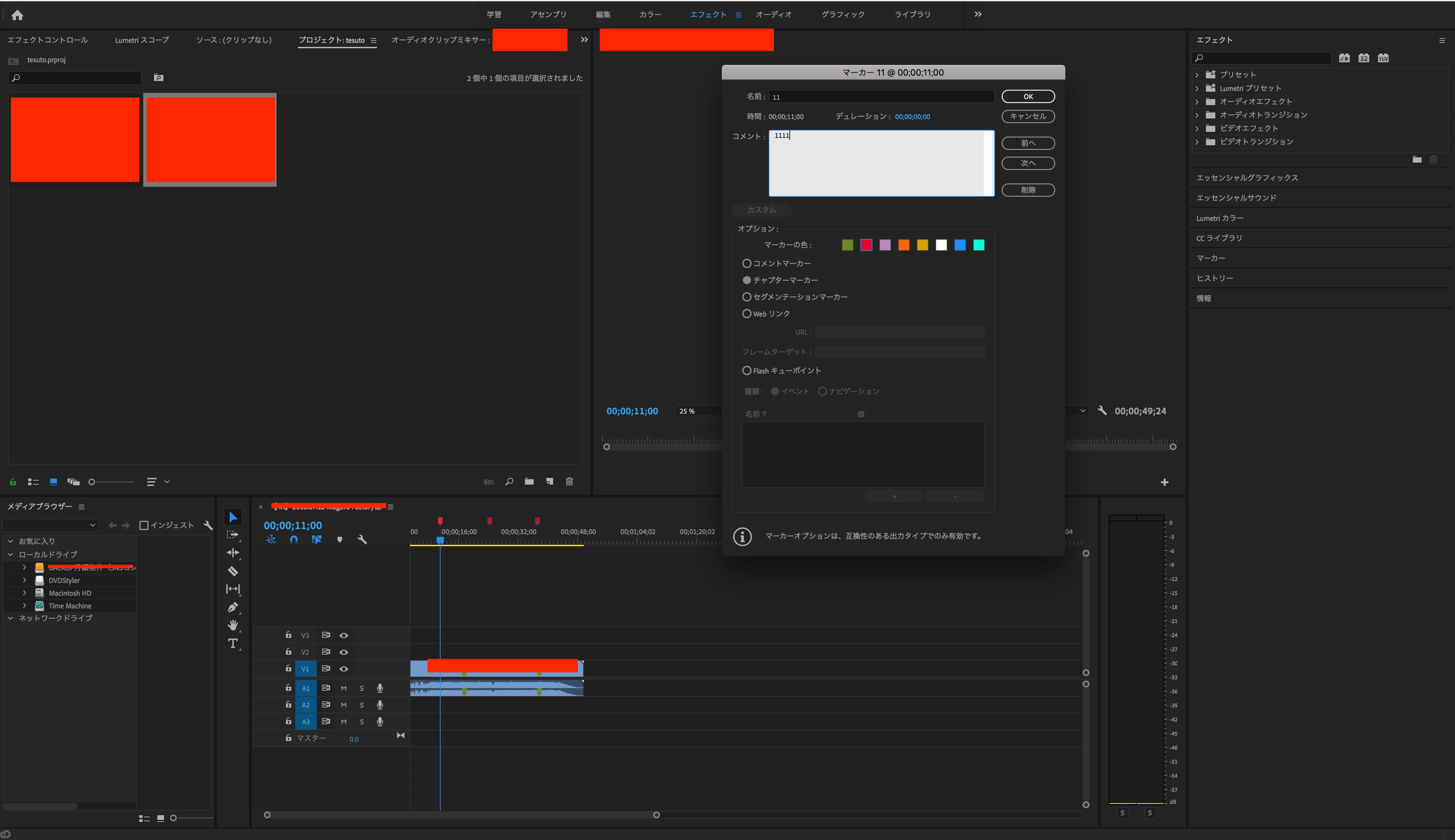
Task: Toggle V2 track eye visibility
Action: (x=343, y=652)
